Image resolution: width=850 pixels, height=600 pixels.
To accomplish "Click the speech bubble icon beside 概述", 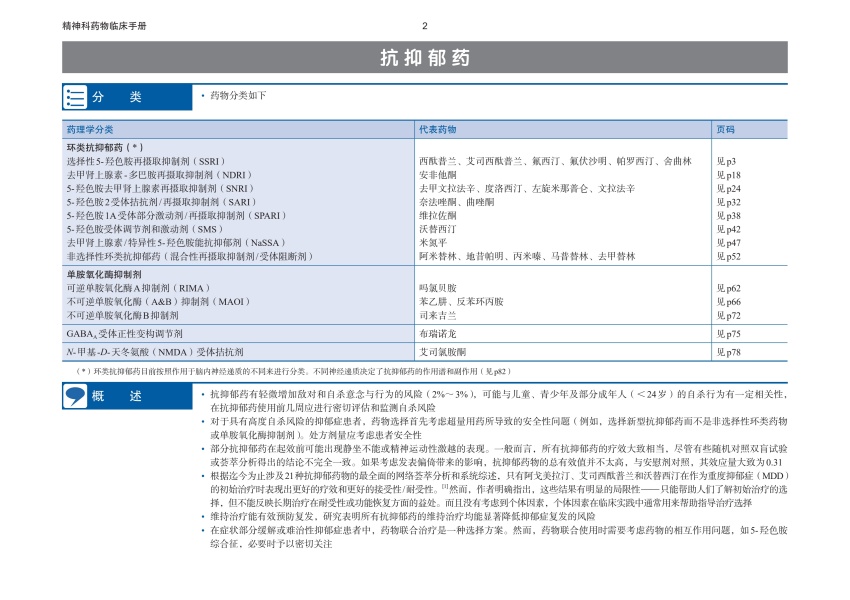I will [x=75, y=396].
